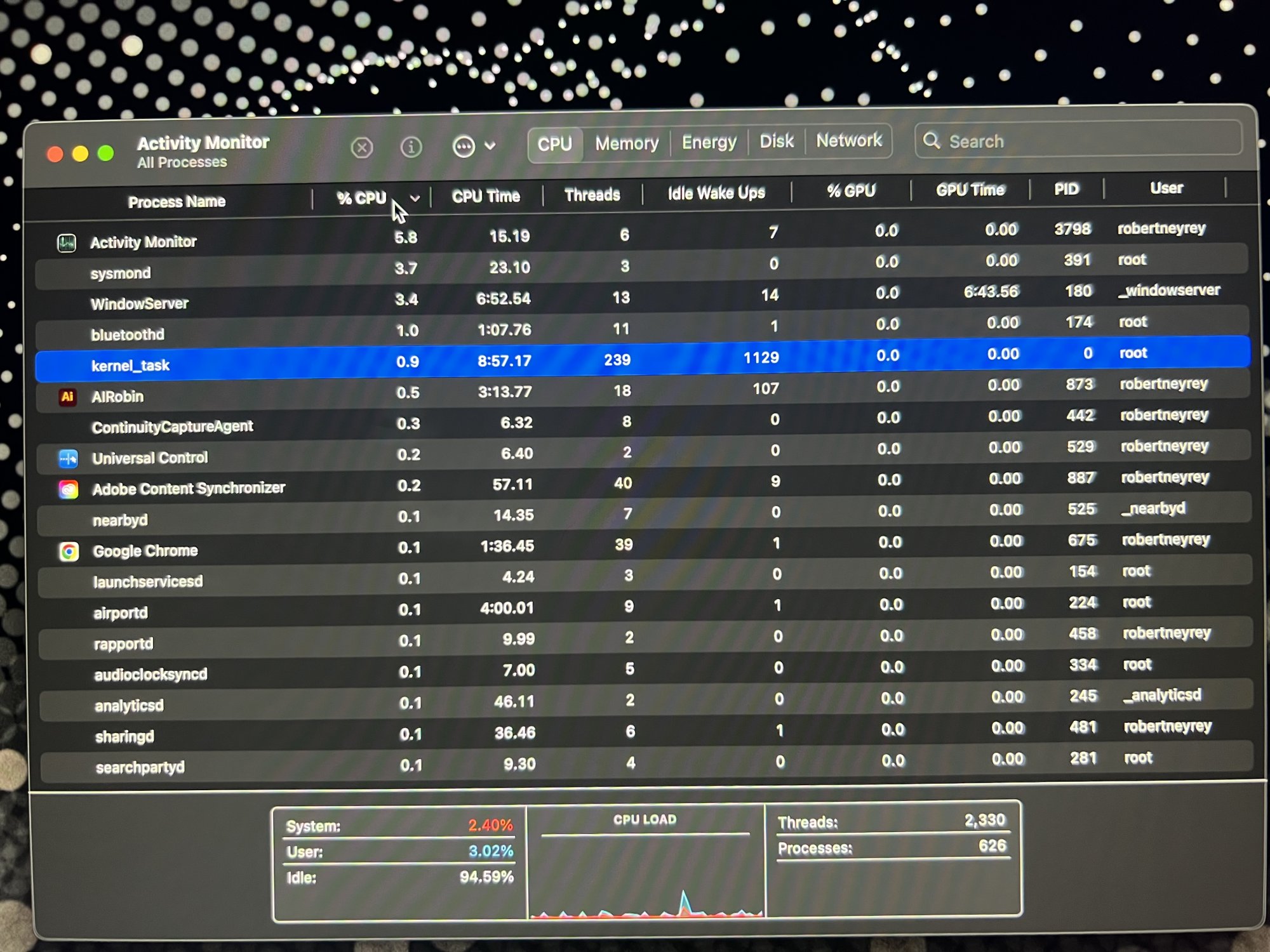Click the ellipsis more-options icon
The image size is (1270, 952).
pos(464,147)
